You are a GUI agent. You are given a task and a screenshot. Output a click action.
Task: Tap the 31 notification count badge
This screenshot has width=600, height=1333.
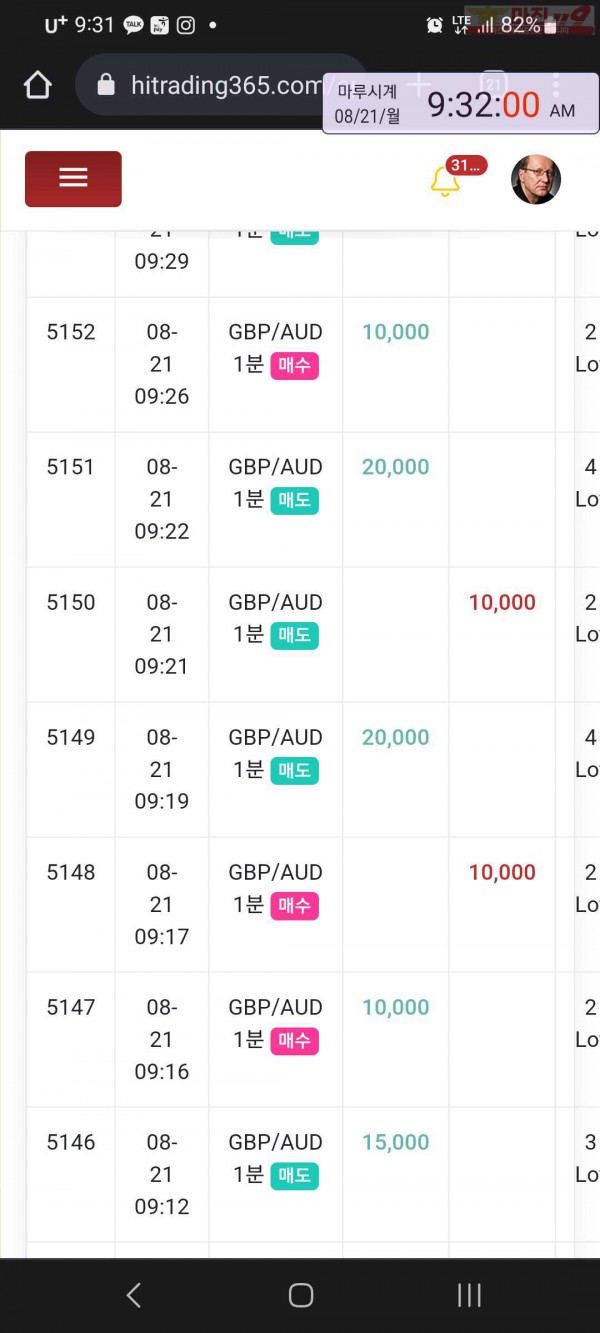[467, 166]
